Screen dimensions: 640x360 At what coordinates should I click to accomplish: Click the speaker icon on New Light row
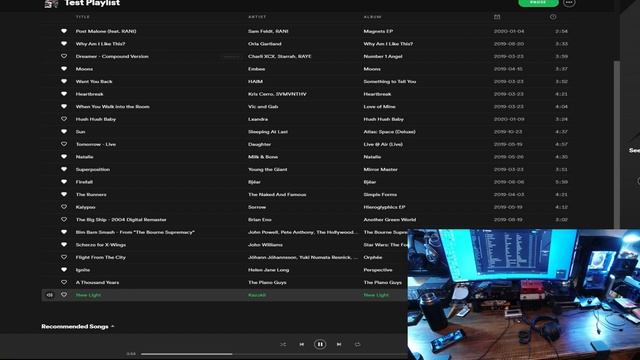coord(49,295)
